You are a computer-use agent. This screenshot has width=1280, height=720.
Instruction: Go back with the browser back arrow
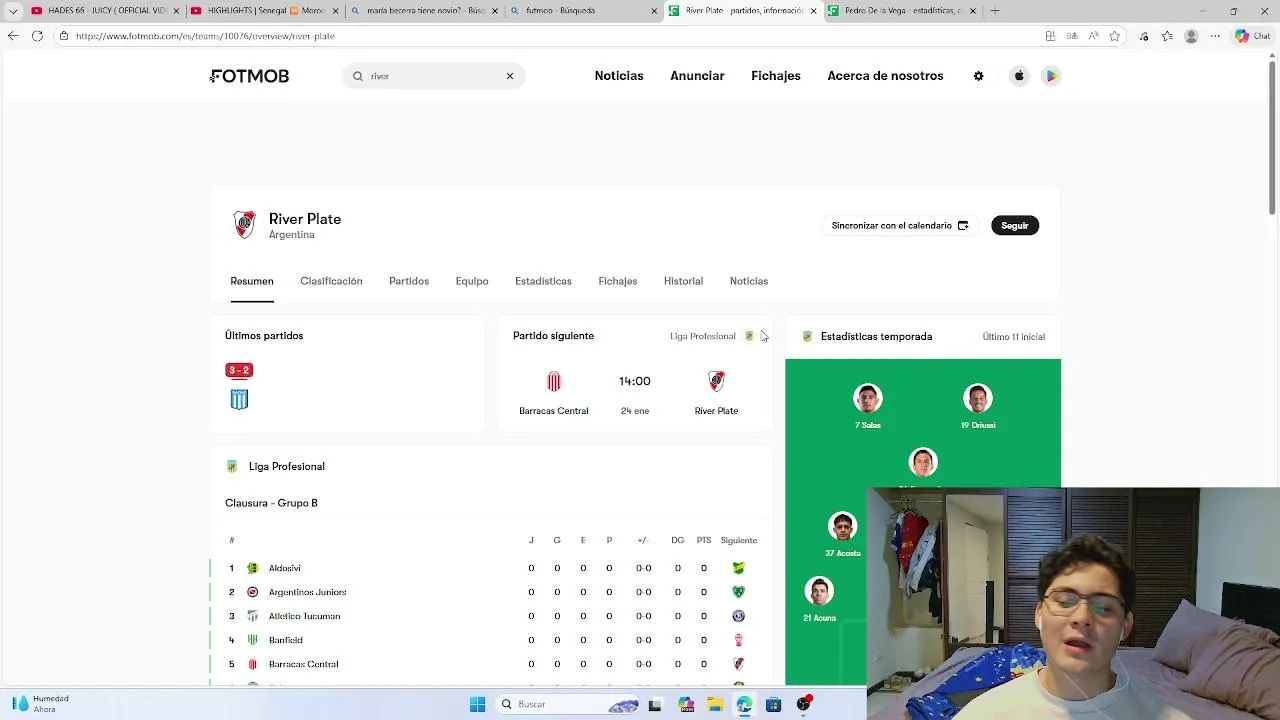pos(12,36)
